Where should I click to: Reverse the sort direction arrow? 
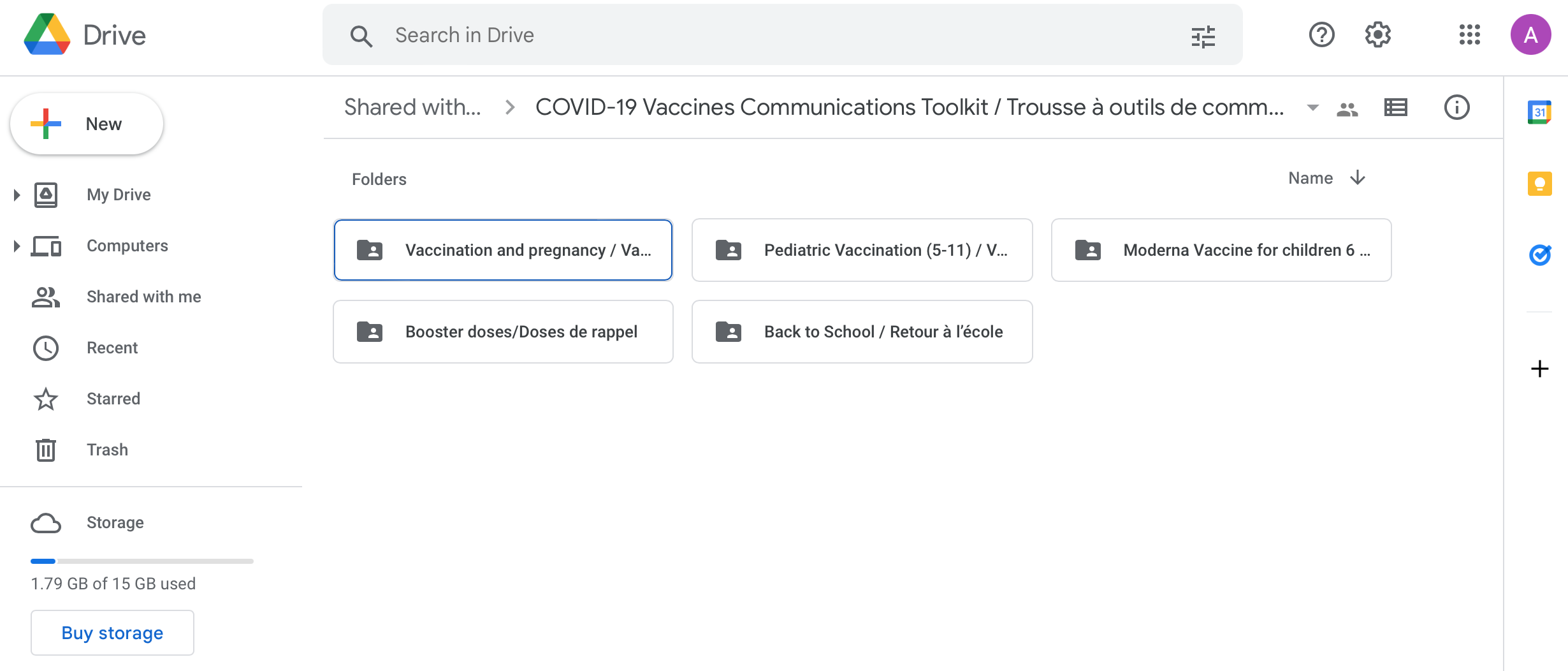pyautogui.click(x=1358, y=178)
